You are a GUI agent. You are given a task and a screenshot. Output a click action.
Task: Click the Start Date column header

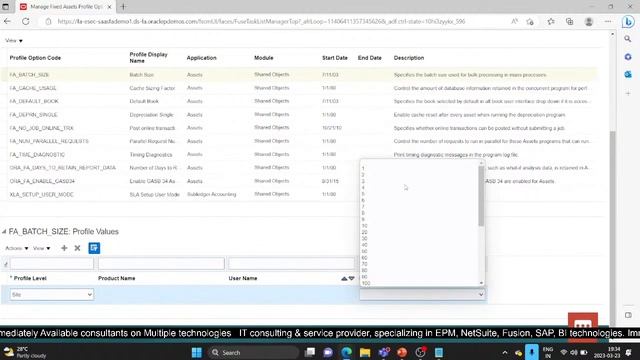[335, 58]
